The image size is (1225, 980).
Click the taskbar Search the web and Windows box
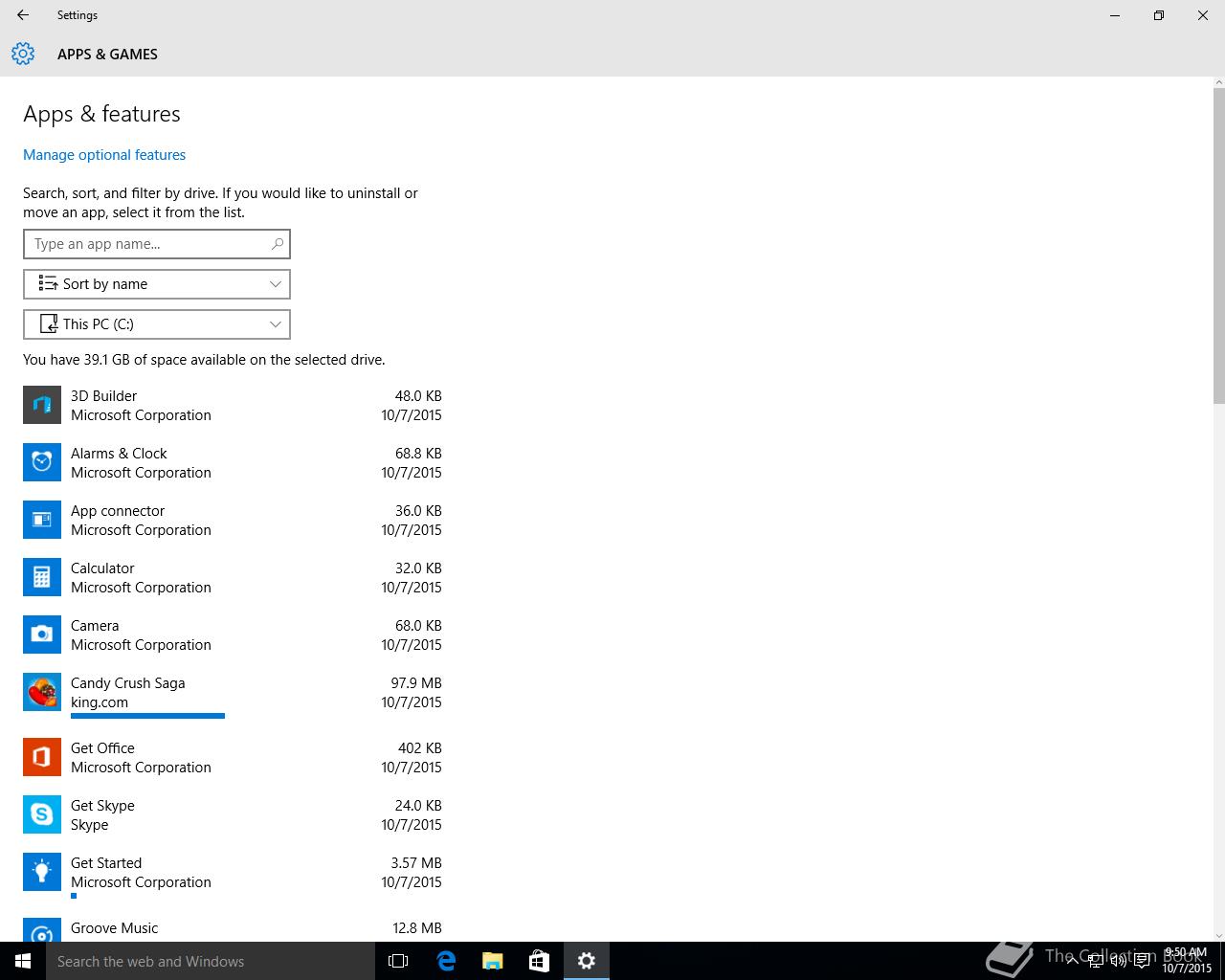click(x=211, y=961)
